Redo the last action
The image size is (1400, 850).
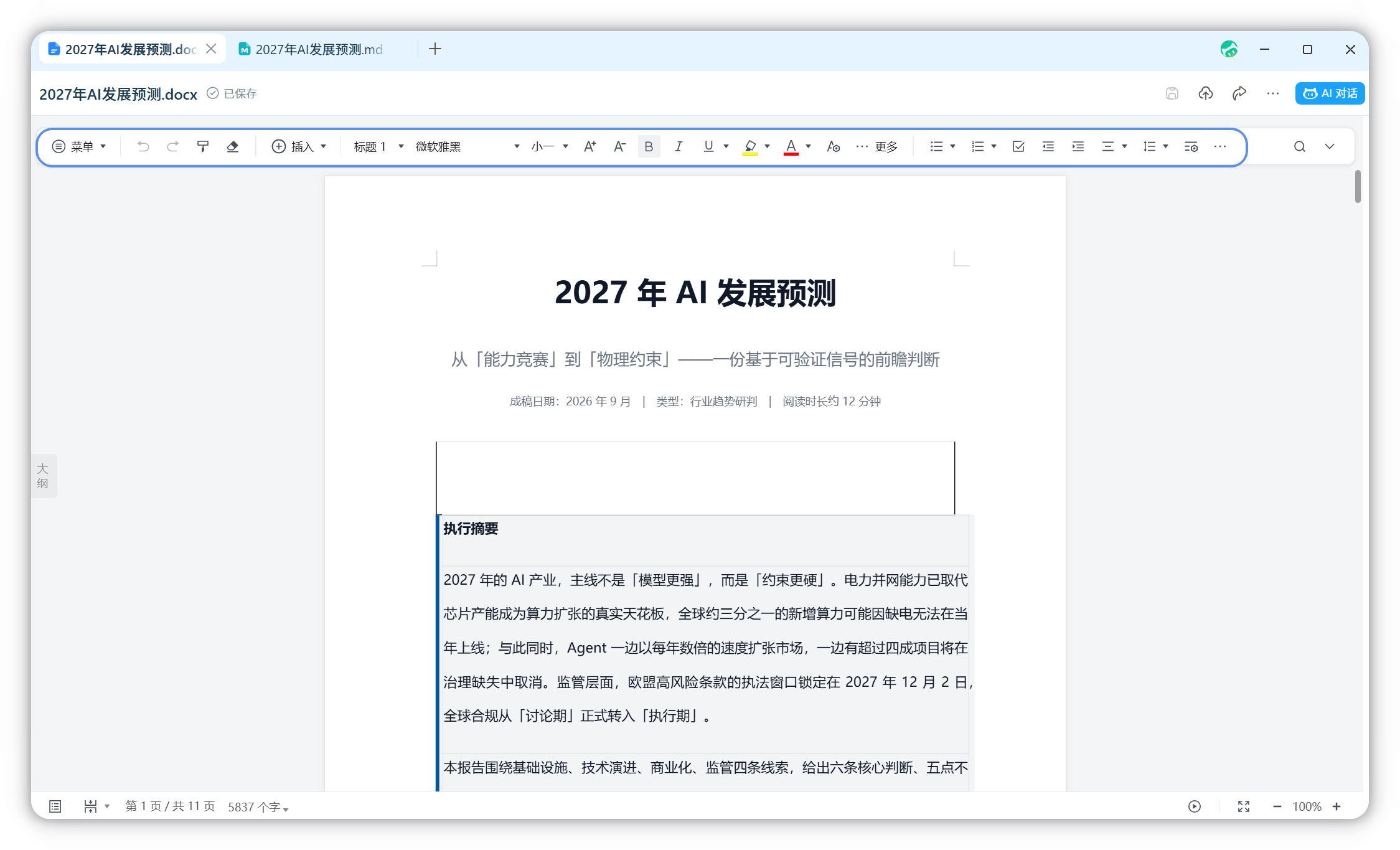[173, 146]
